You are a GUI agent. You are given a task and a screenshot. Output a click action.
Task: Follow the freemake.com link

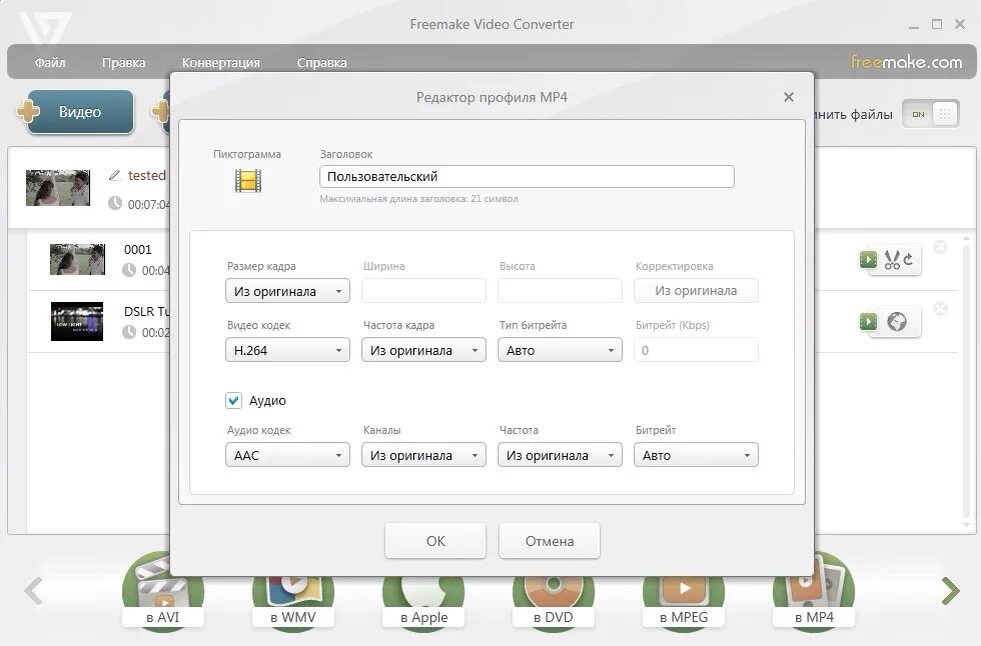pyautogui.click(x=906, y=62)
